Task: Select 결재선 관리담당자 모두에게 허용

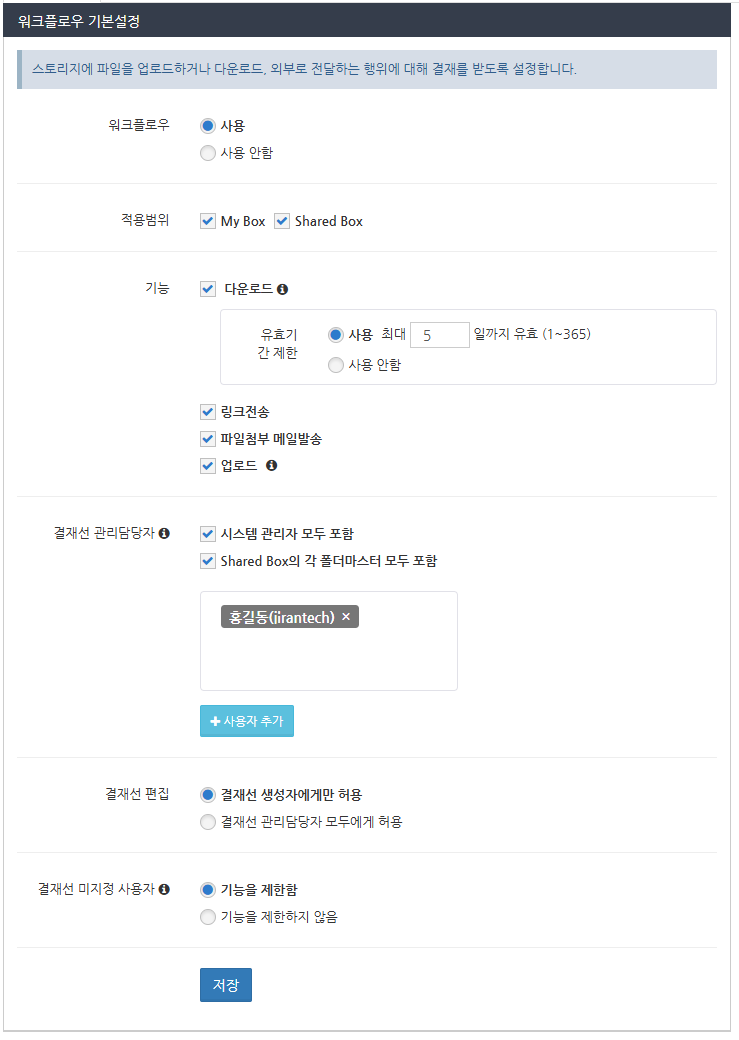Action: [208, 822]
